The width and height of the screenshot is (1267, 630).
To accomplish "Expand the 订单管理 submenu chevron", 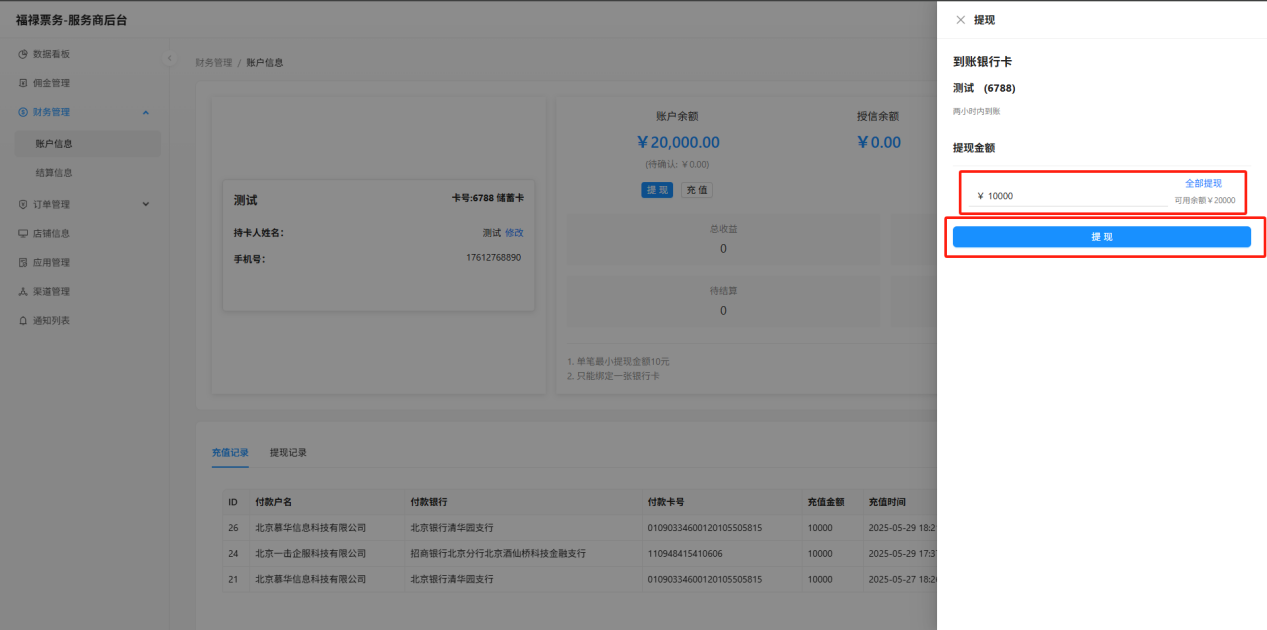I will (146, 204).
